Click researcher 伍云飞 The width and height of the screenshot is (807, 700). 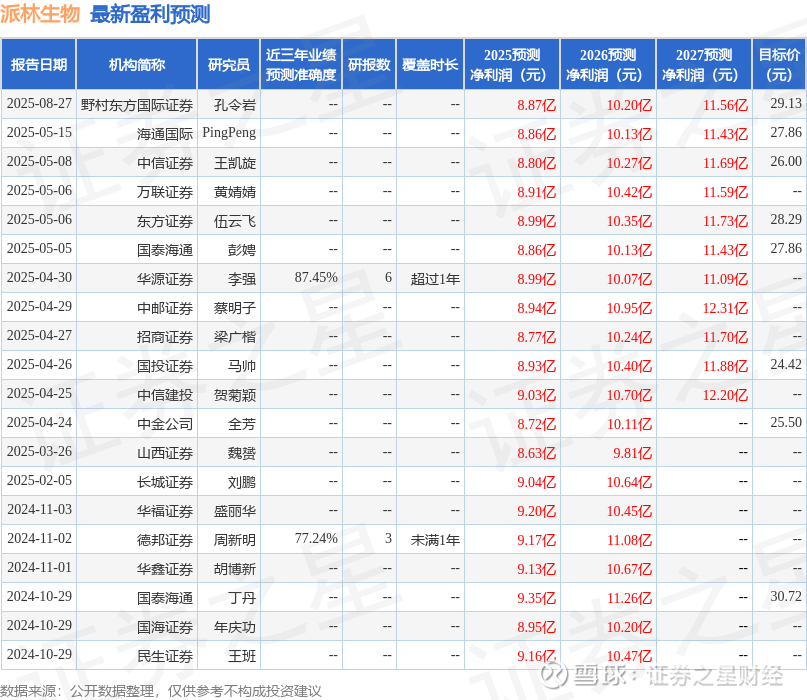(235, 221)
